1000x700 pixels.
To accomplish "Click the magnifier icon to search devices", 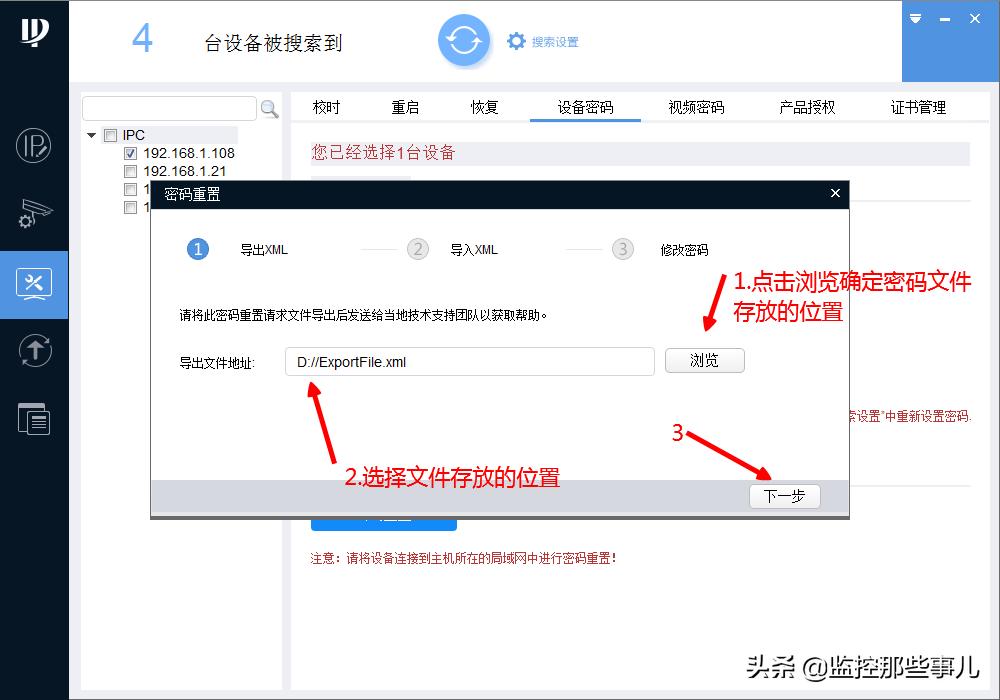I will [269, 109].
